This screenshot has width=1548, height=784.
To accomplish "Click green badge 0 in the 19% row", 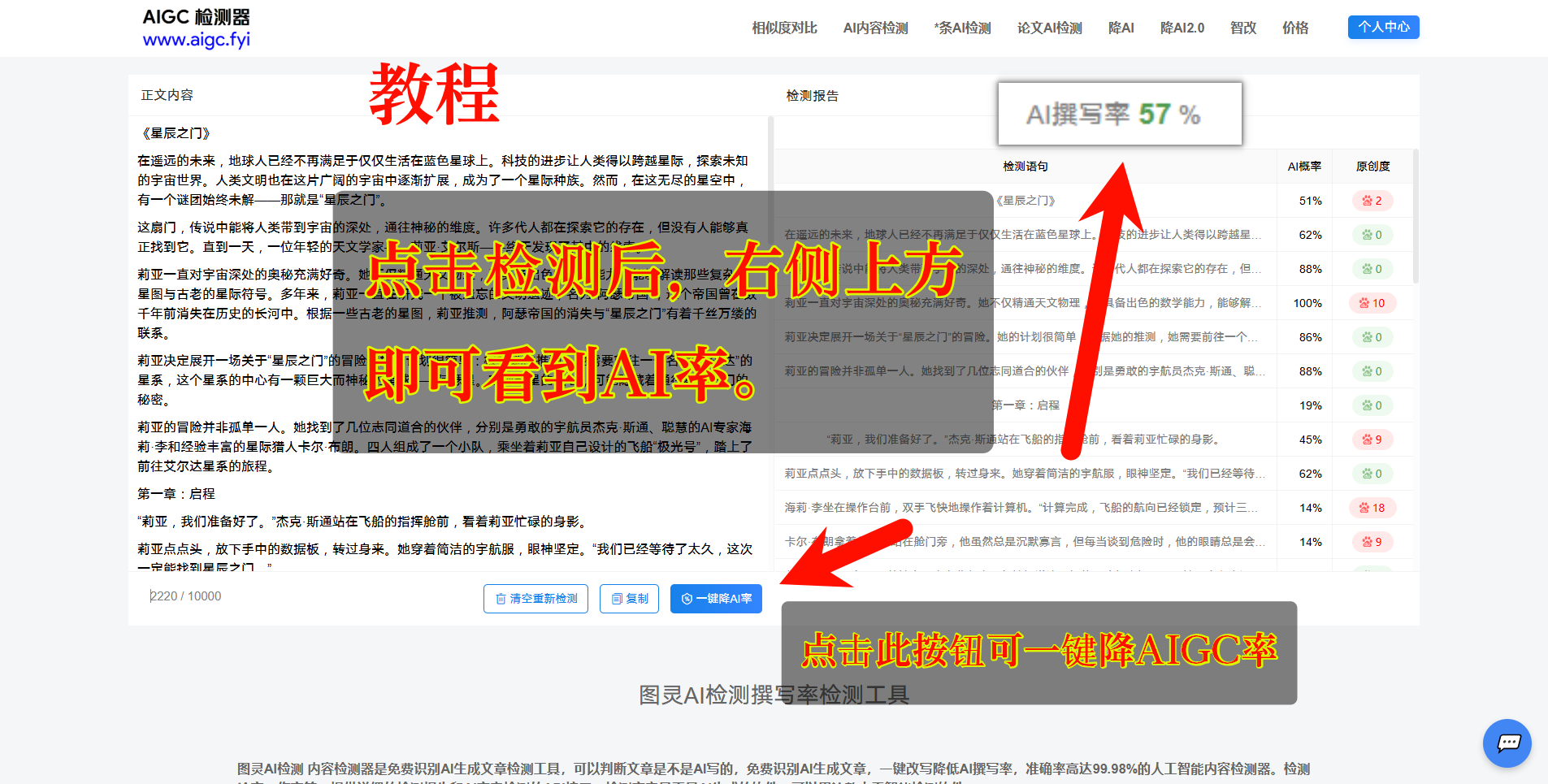I will tap(1372, 405).
